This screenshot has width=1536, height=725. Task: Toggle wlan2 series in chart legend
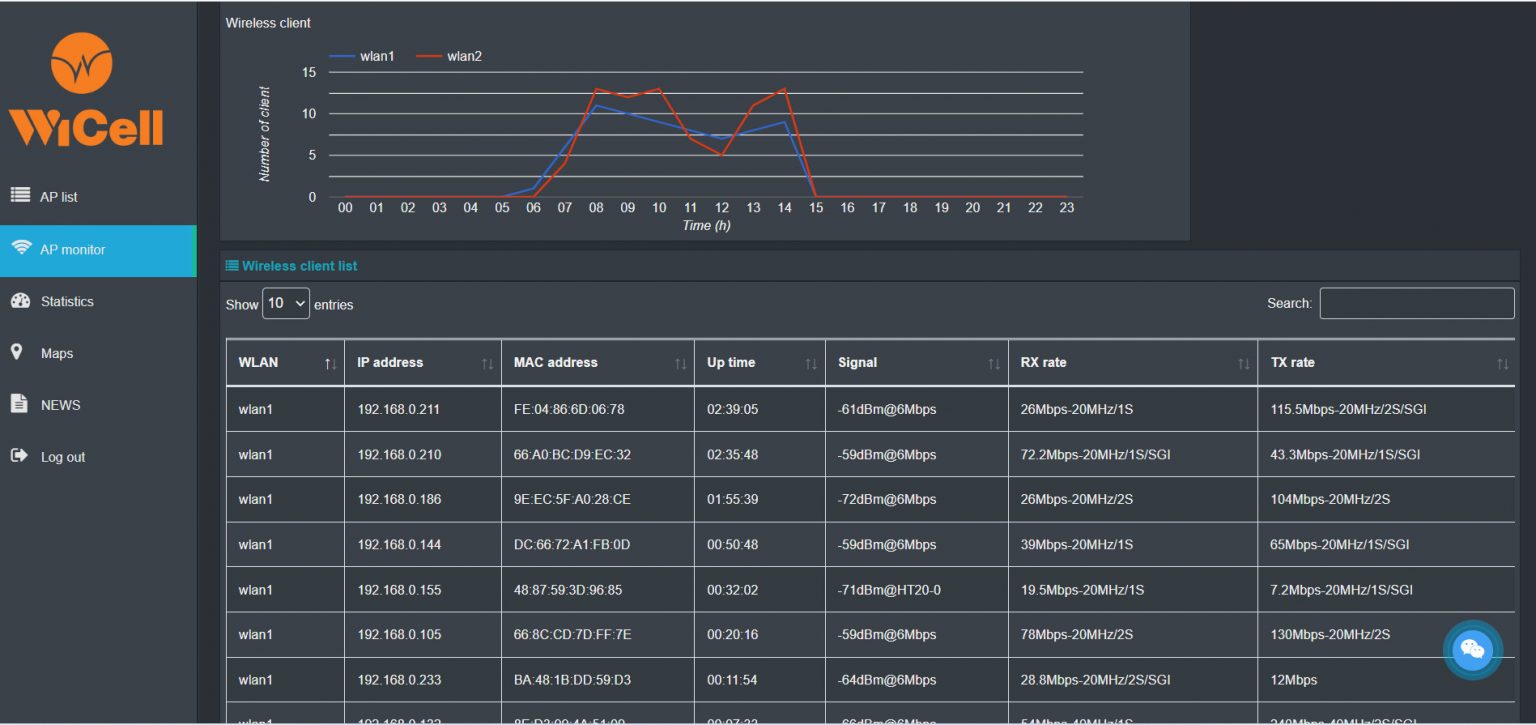[x=449, y=56]
